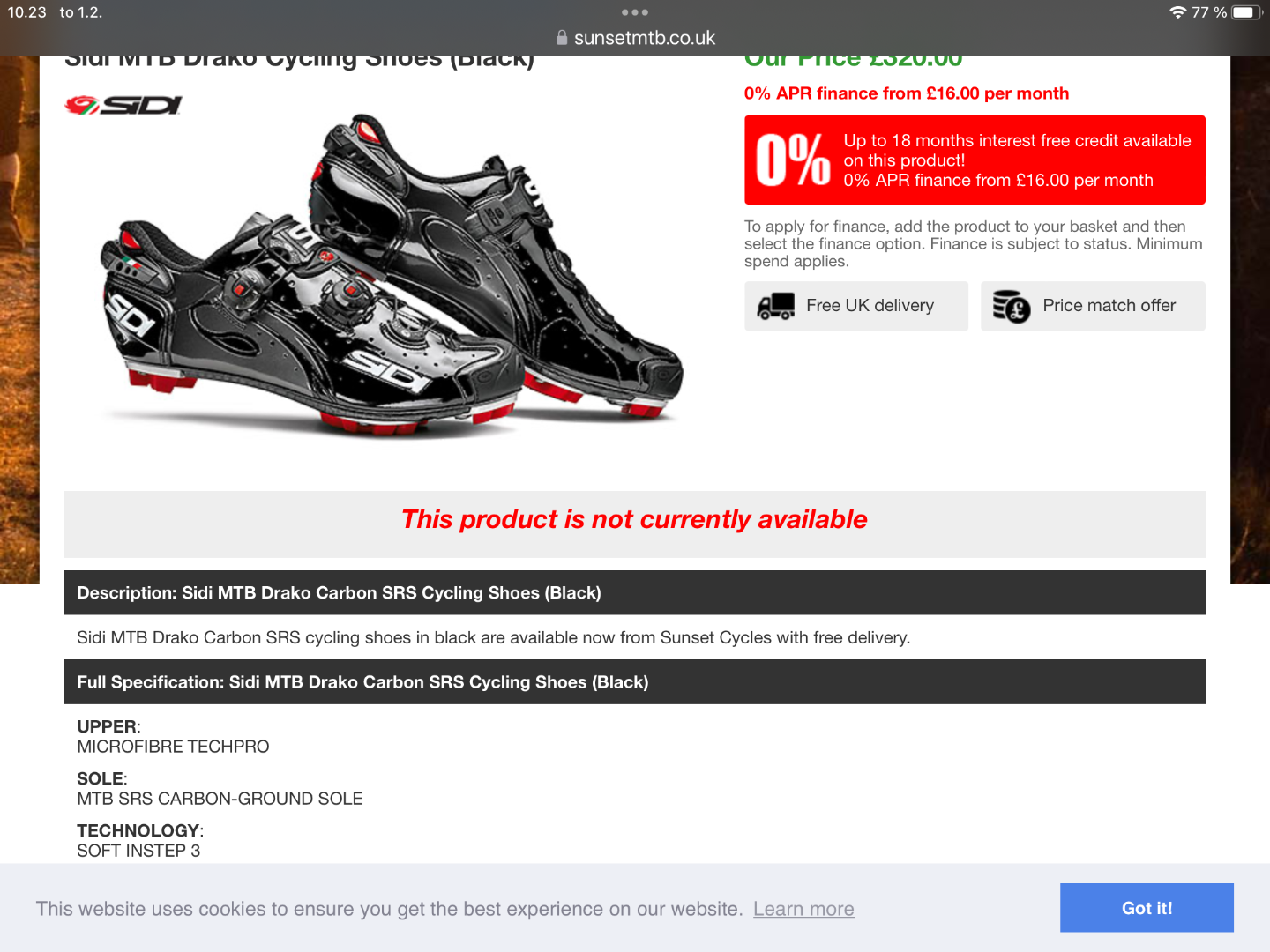
Task: Click the large 0% finance graphic
Action: 793,160
